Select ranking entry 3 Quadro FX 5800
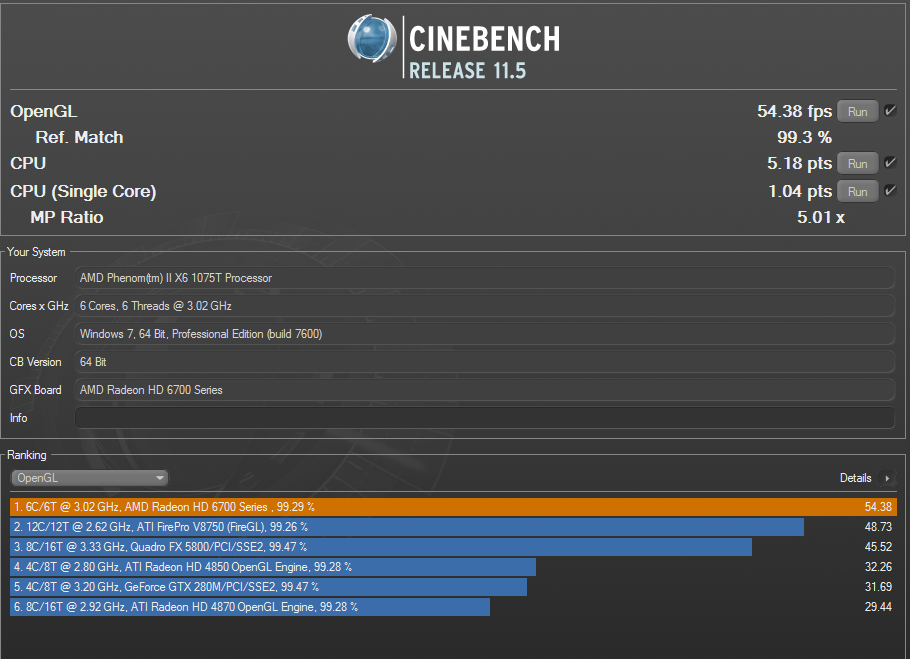 381,546
